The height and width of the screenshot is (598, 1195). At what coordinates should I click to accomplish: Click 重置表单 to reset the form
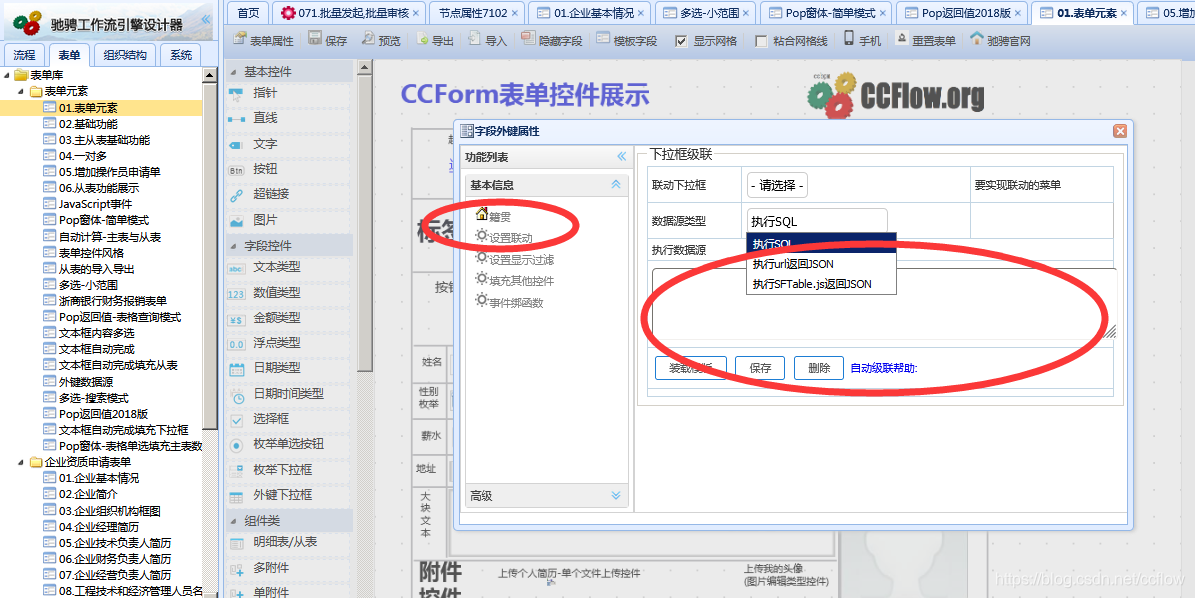925,40
